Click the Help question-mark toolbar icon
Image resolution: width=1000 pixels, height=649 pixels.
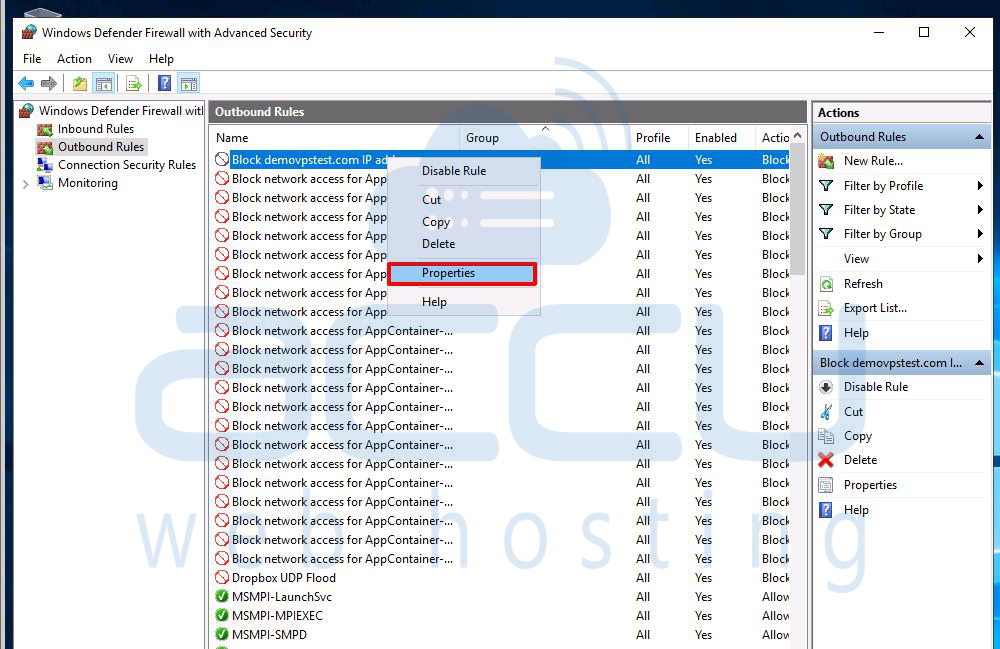click(165, 83)
